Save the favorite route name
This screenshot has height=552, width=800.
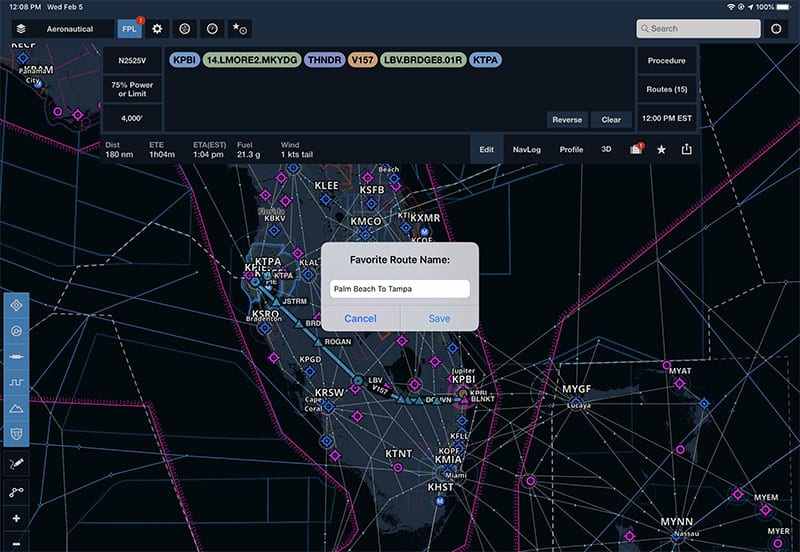tap(439, 318)
